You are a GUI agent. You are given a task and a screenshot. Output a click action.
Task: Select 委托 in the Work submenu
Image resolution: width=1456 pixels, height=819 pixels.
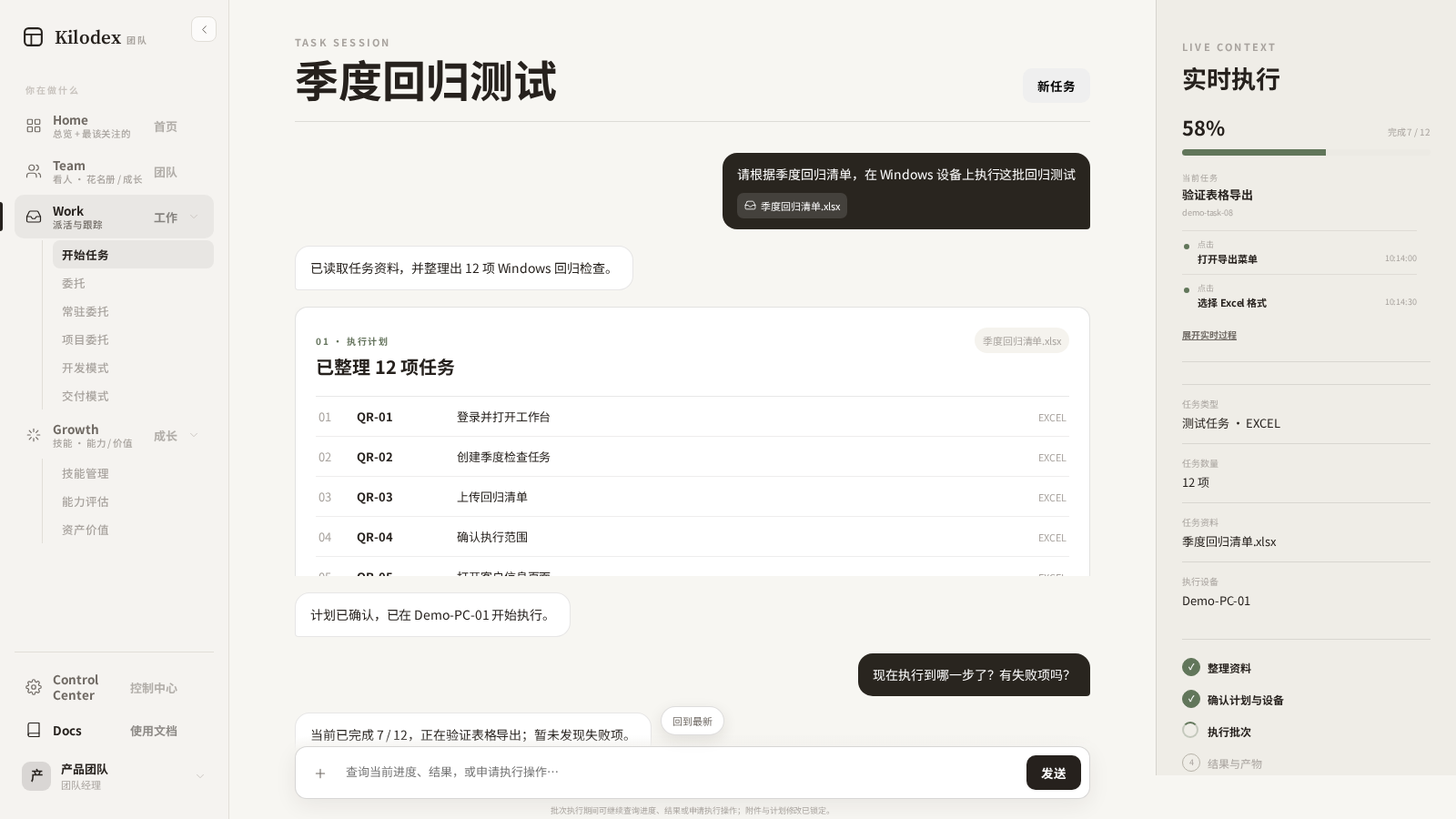point(133,283)
